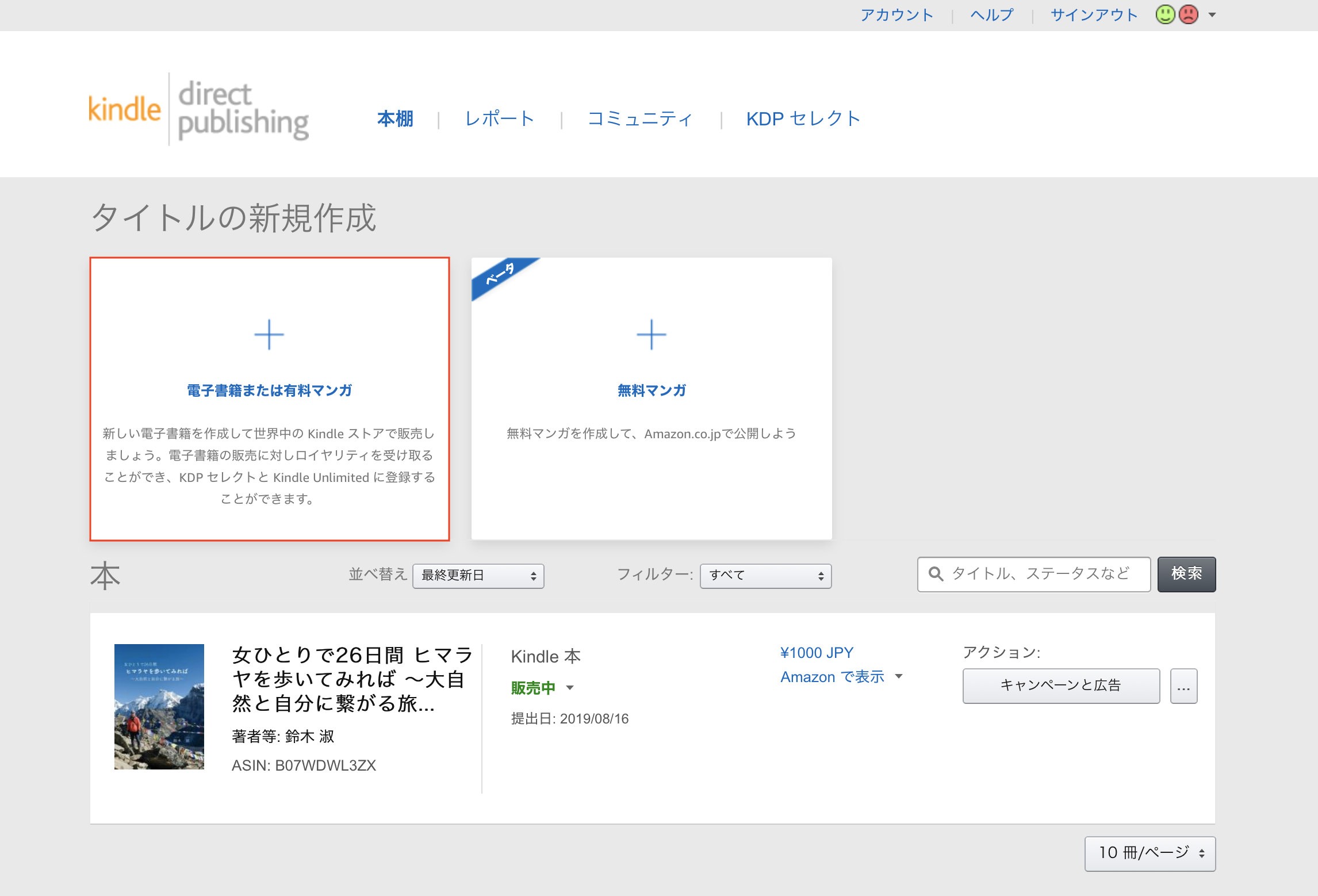Open the ヘルプ link

point(991,15)
